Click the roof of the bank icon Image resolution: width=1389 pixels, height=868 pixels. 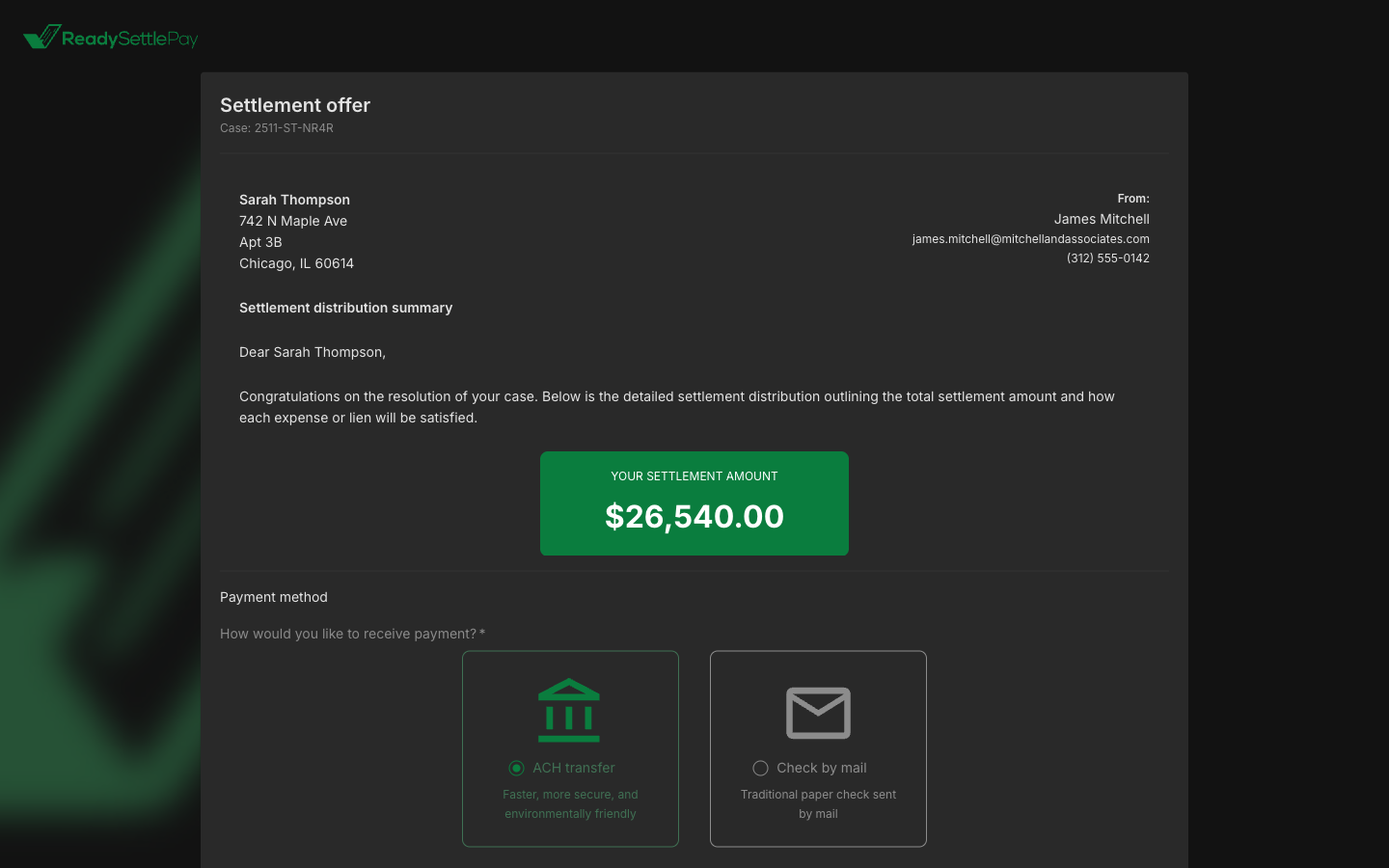[x=569, y=690]
